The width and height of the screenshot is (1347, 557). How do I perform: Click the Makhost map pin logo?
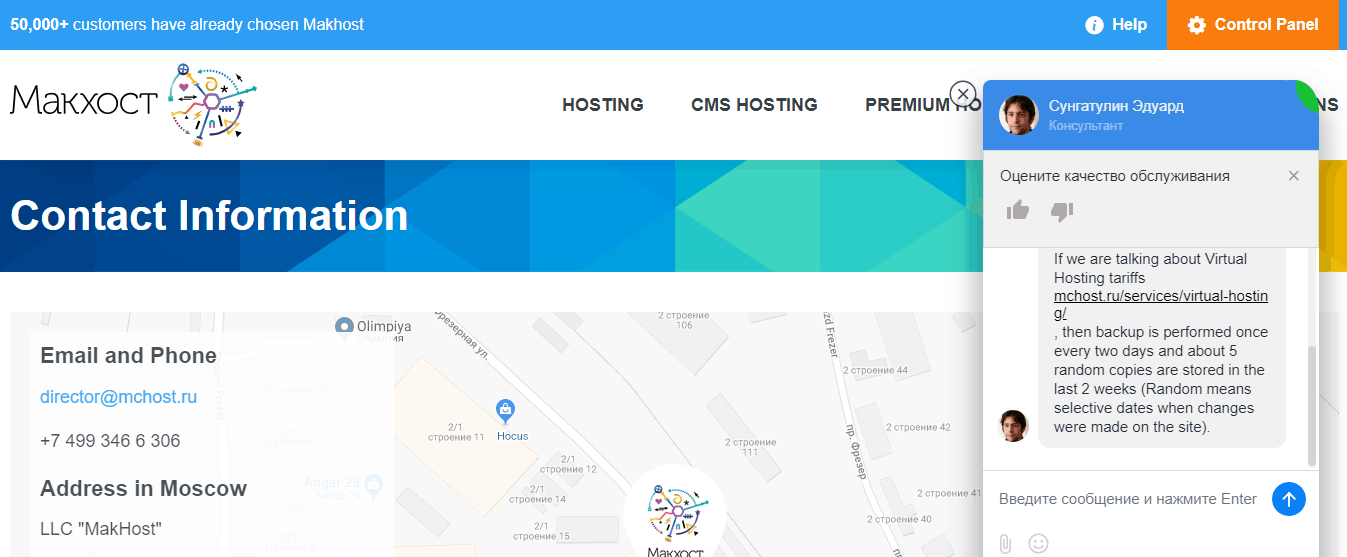click(675, 512)
